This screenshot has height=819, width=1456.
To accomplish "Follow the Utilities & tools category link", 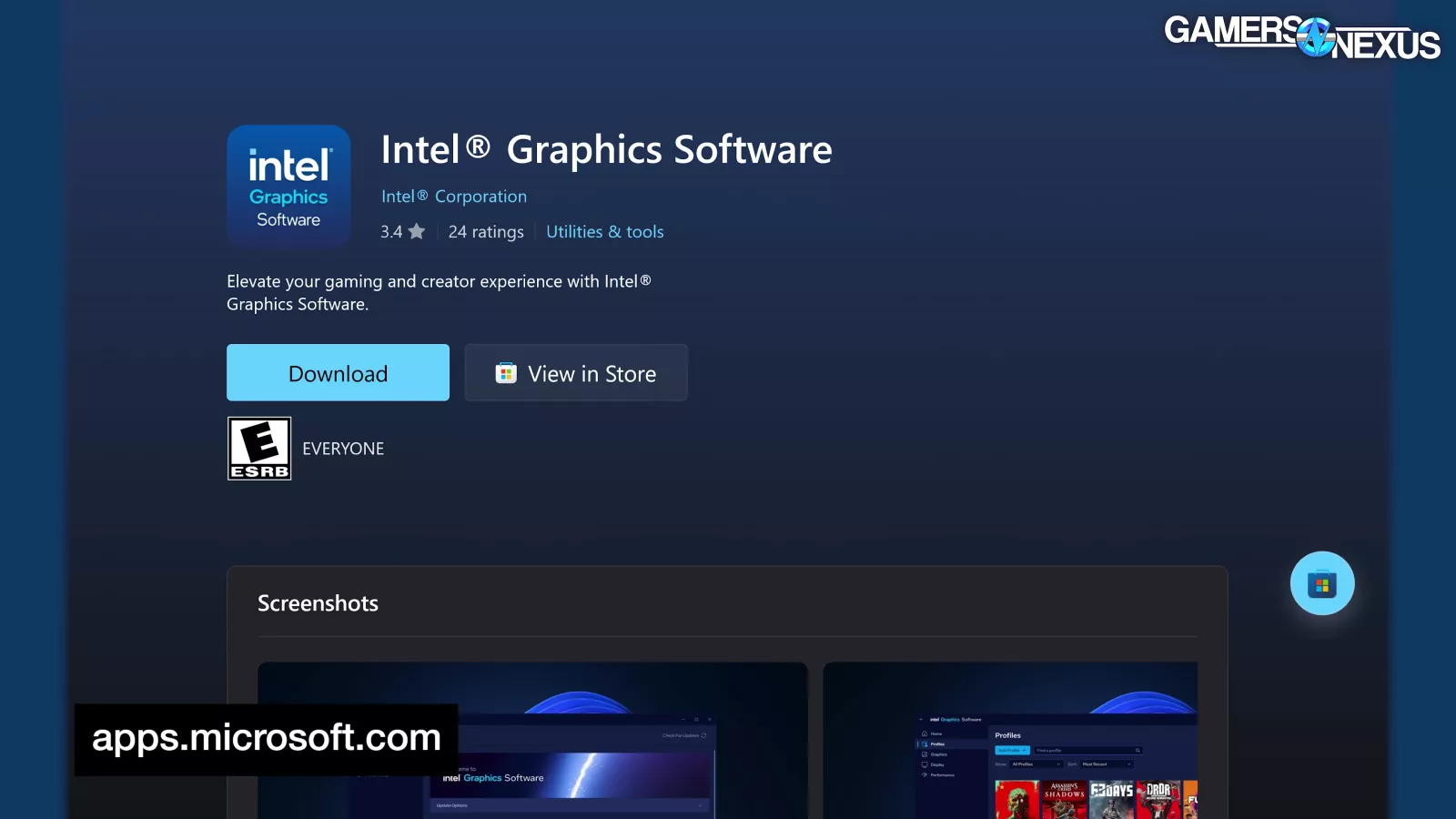I will tap(604, 232).
